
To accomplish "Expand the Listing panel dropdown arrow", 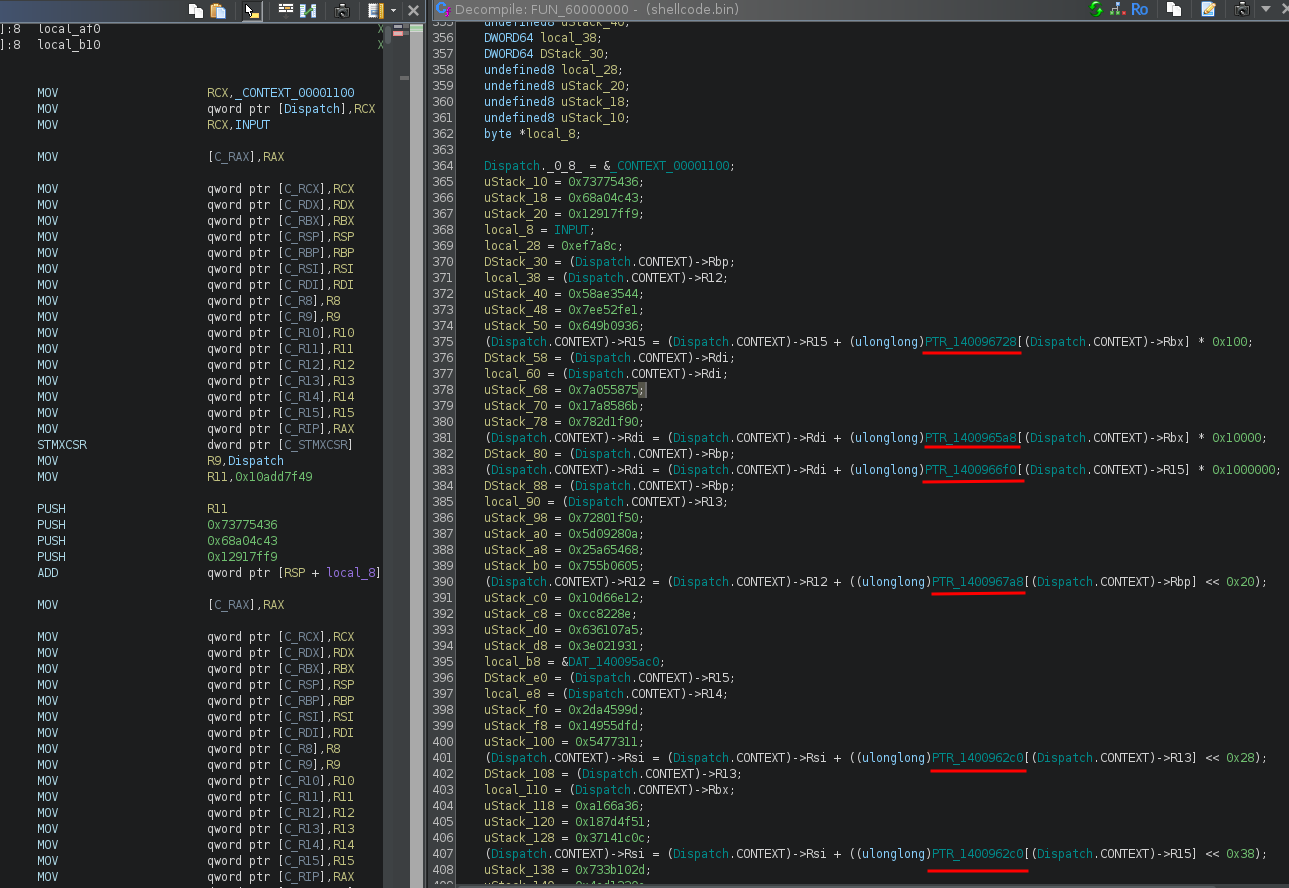I will click(393, 10).
